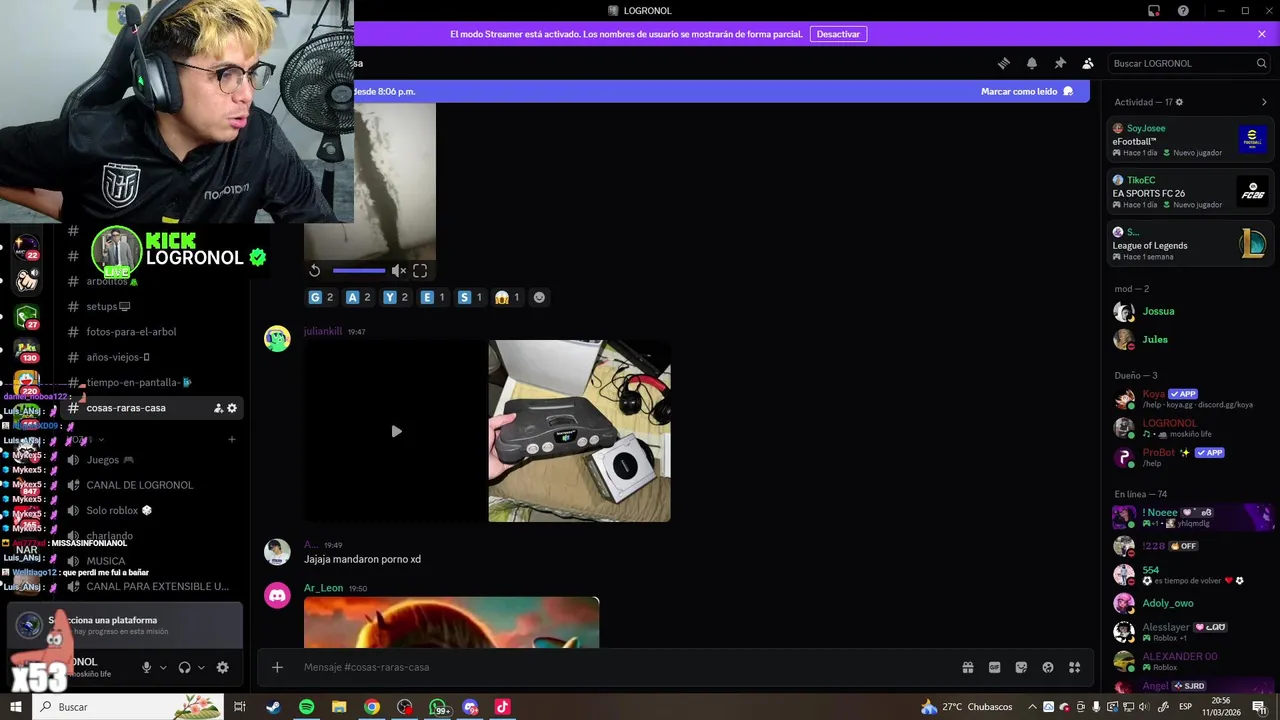The image size is (1280, 720).
Task: Open TikoEC EA SPORTS FC 26 activity card
Action: (1189, 191)
